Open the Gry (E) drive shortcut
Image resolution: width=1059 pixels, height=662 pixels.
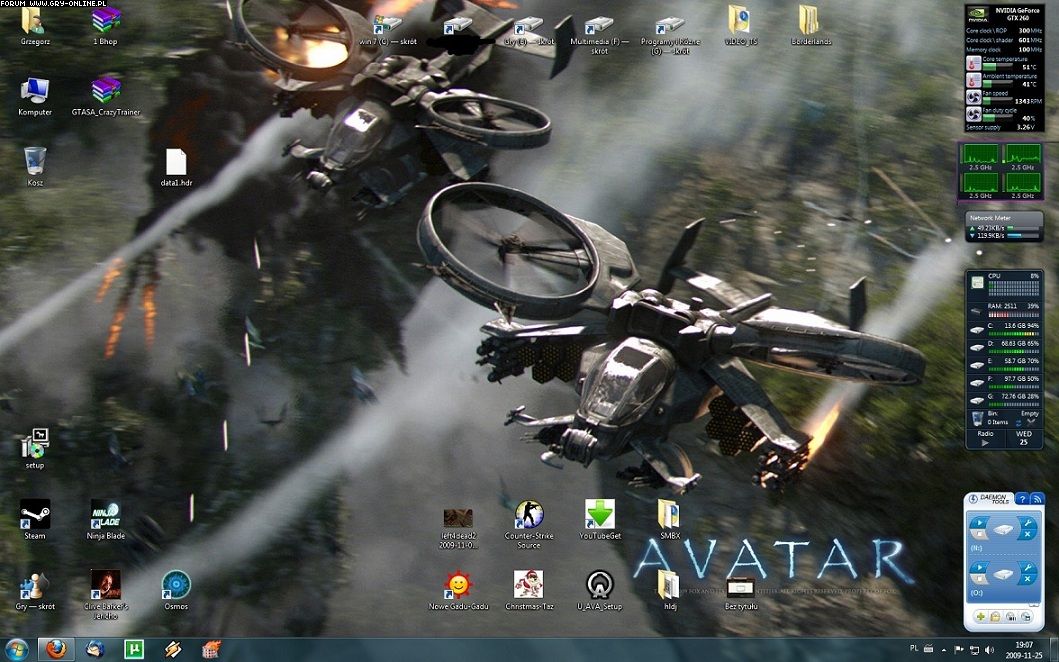coord(529,30)
